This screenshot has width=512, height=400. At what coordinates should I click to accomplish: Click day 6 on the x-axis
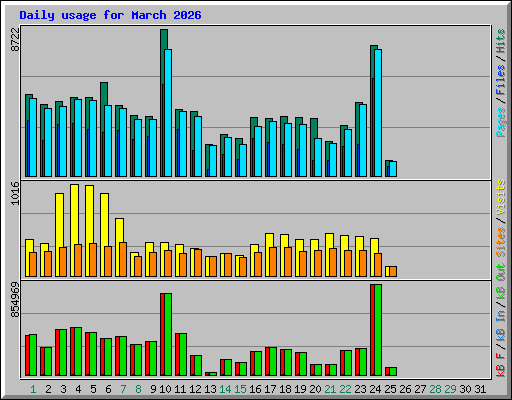(x=108, y=389)
